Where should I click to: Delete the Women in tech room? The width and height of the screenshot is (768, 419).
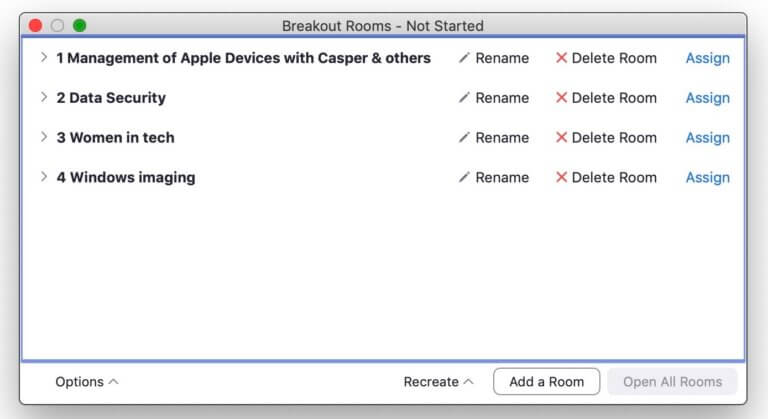click(606, 137)
